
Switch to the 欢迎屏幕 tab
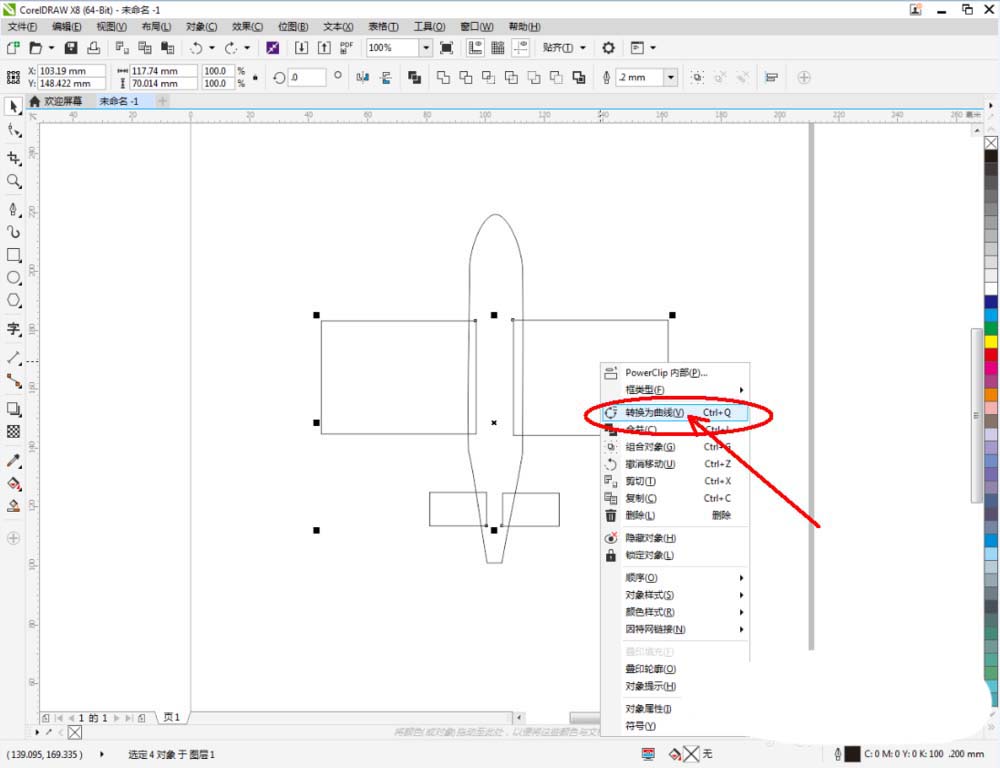[x=56, y=101]
